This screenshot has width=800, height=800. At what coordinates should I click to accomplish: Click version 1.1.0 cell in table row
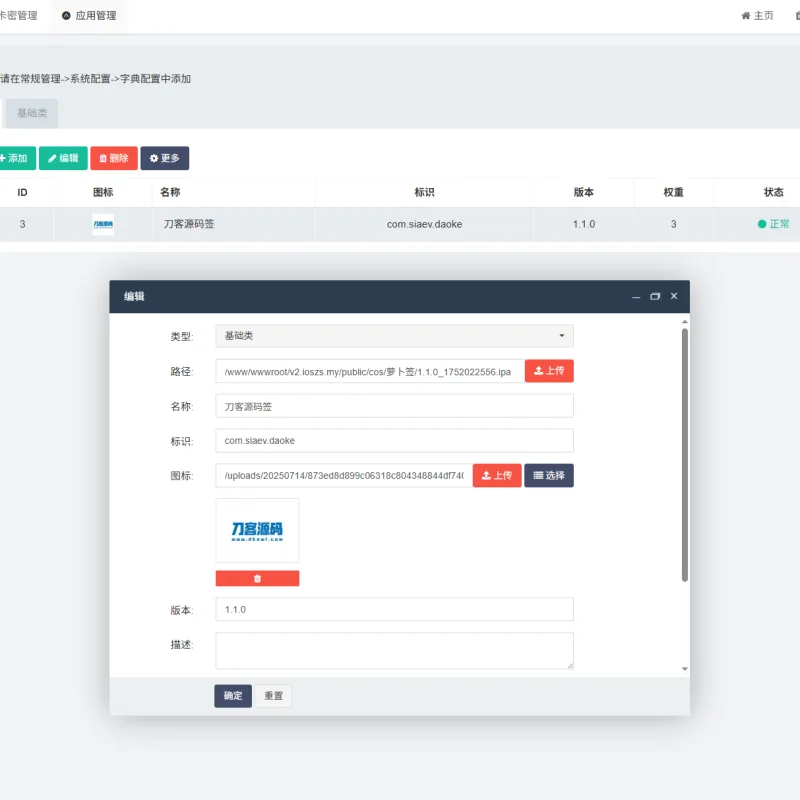pos(584,224)
